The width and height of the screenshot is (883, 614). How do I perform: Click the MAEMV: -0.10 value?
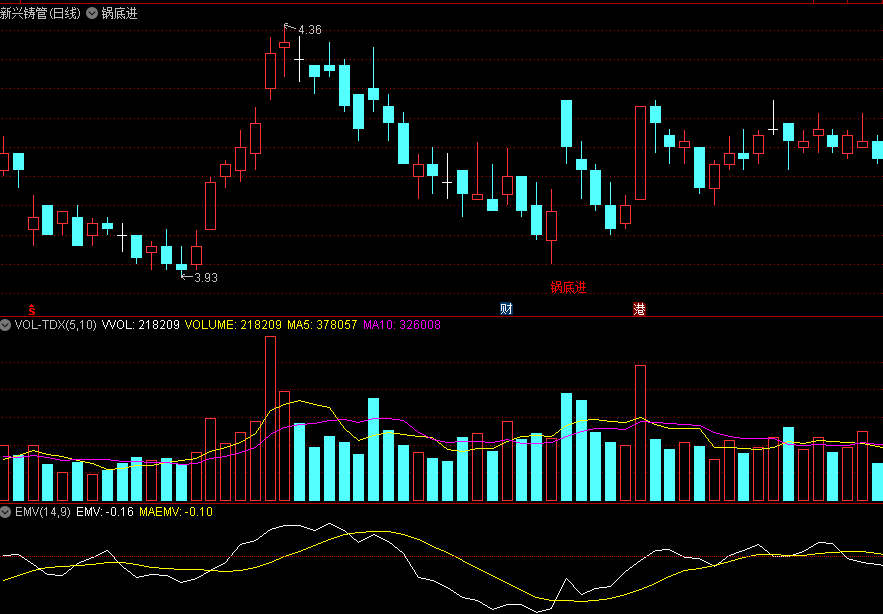176,512
